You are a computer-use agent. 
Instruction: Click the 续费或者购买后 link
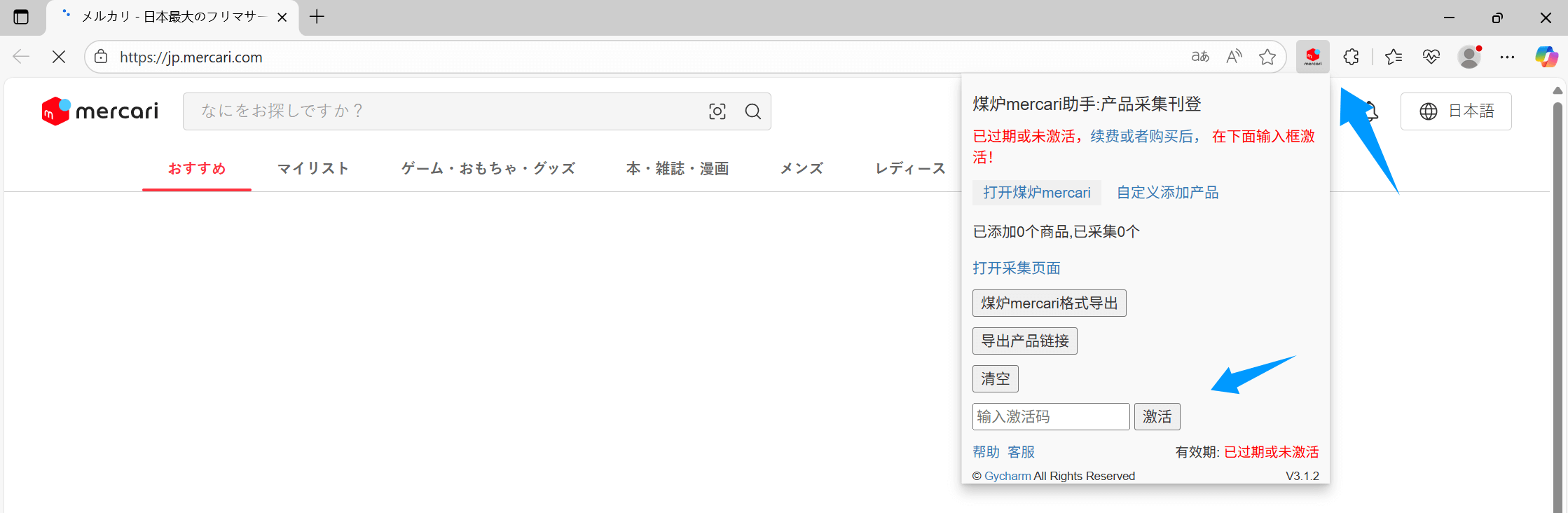(x=1142, y=136)
